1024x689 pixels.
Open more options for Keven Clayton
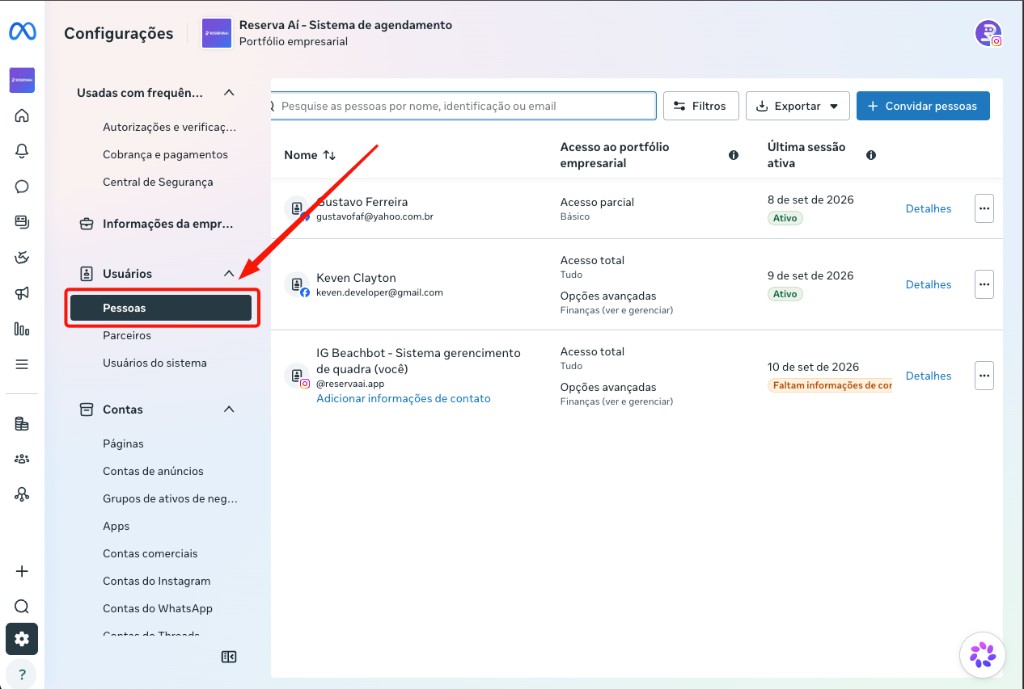tap(984, 284)
